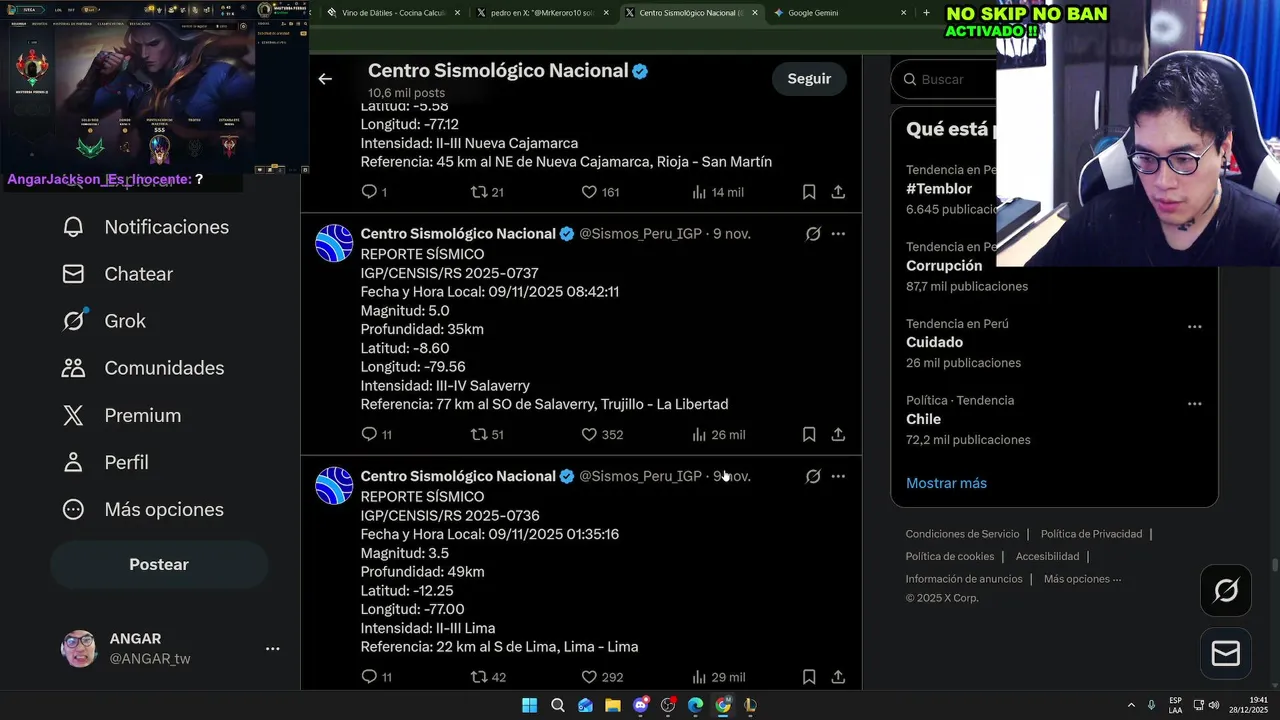View analytics of the post with 26 mil views
The image size is (1280, 720).
click(x=718, y=434)
